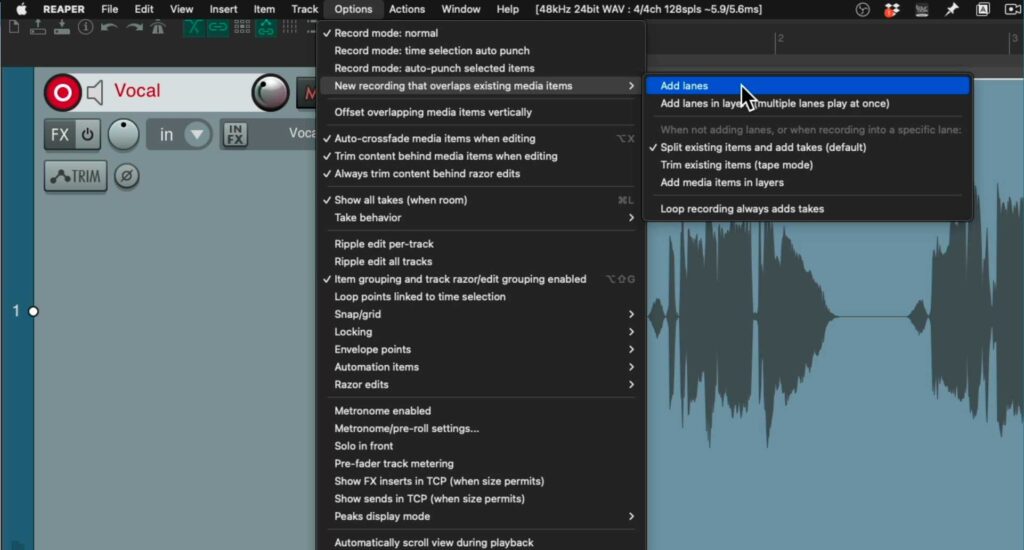Click the pan knob next to FX

[x=123, y=135]
